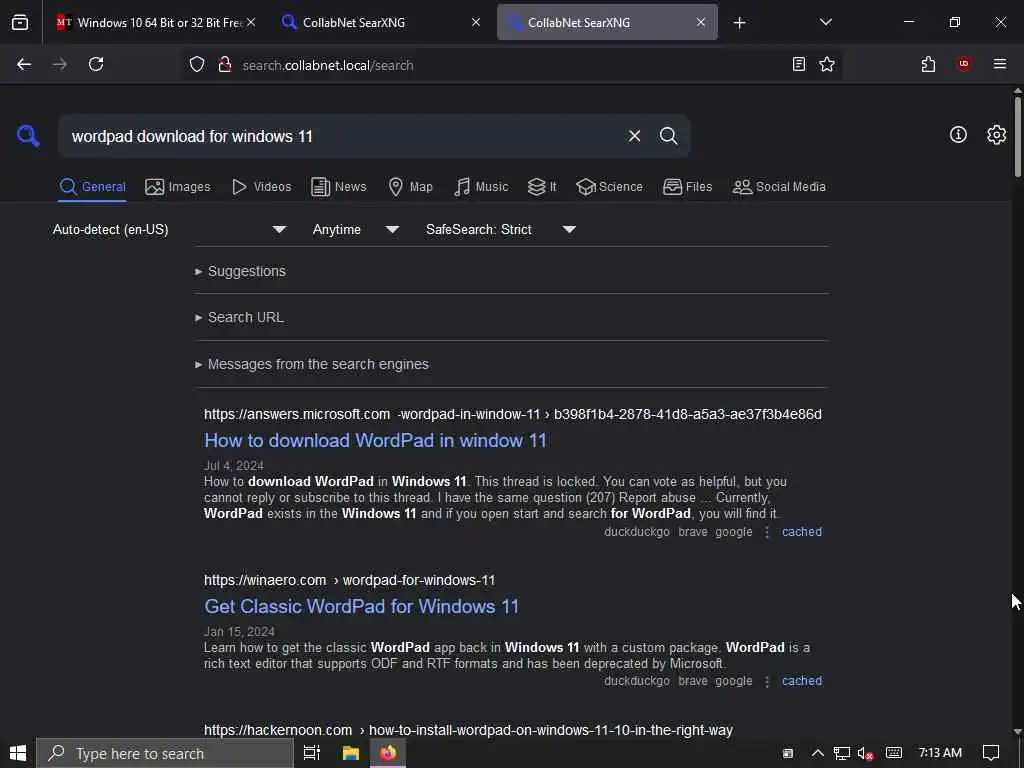The width and height of the screenshot is (1024, 768).
Task: Open Firefox application menu
Action: coord(999,64)
